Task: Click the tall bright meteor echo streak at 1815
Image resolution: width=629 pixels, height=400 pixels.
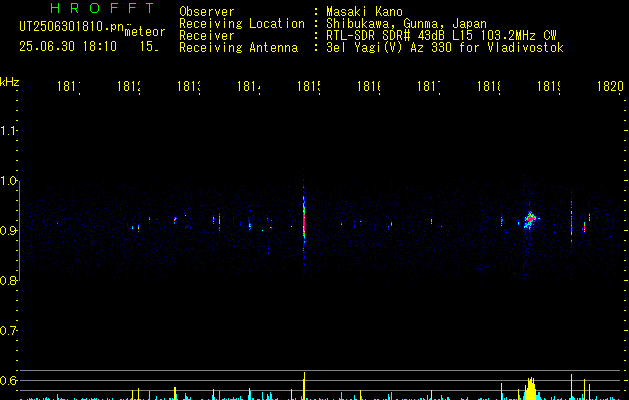Action: [x=304, y=223]
